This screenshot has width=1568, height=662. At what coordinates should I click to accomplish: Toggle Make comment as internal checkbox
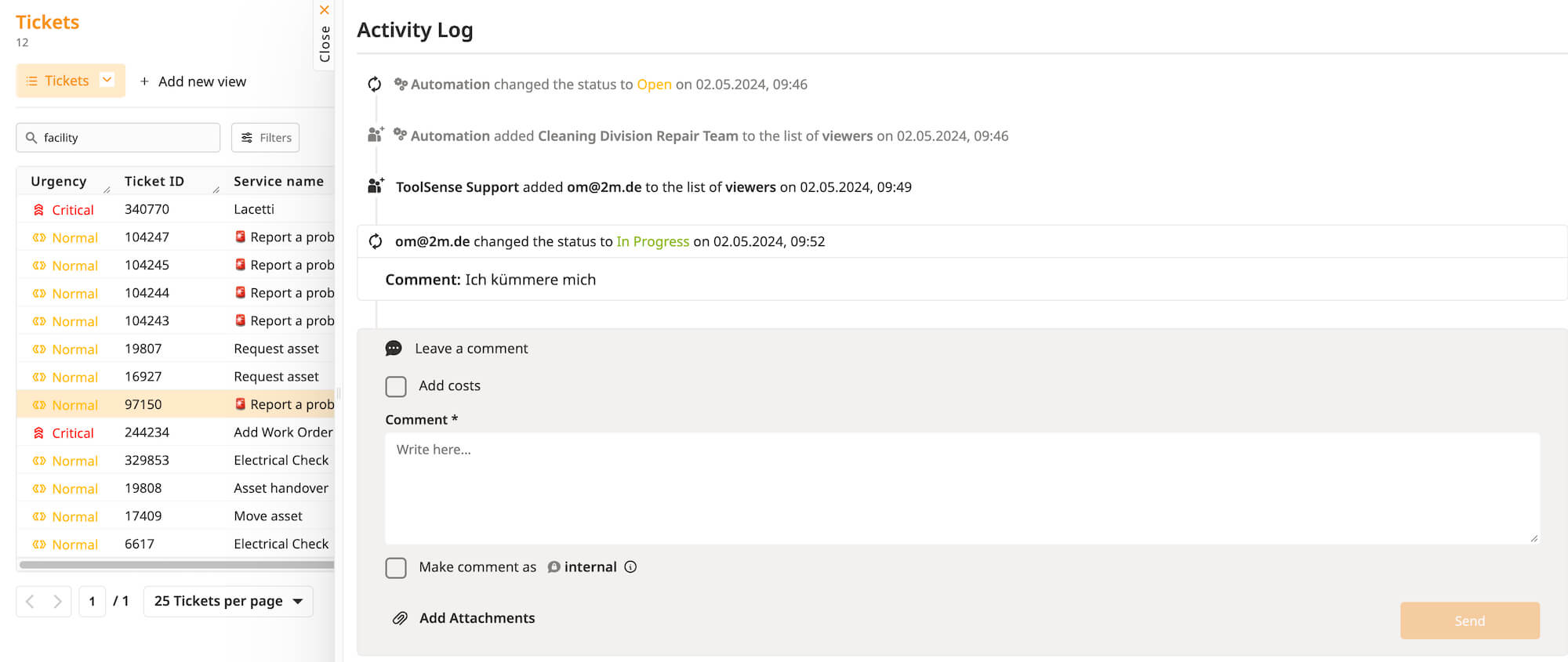coord(396,568)
